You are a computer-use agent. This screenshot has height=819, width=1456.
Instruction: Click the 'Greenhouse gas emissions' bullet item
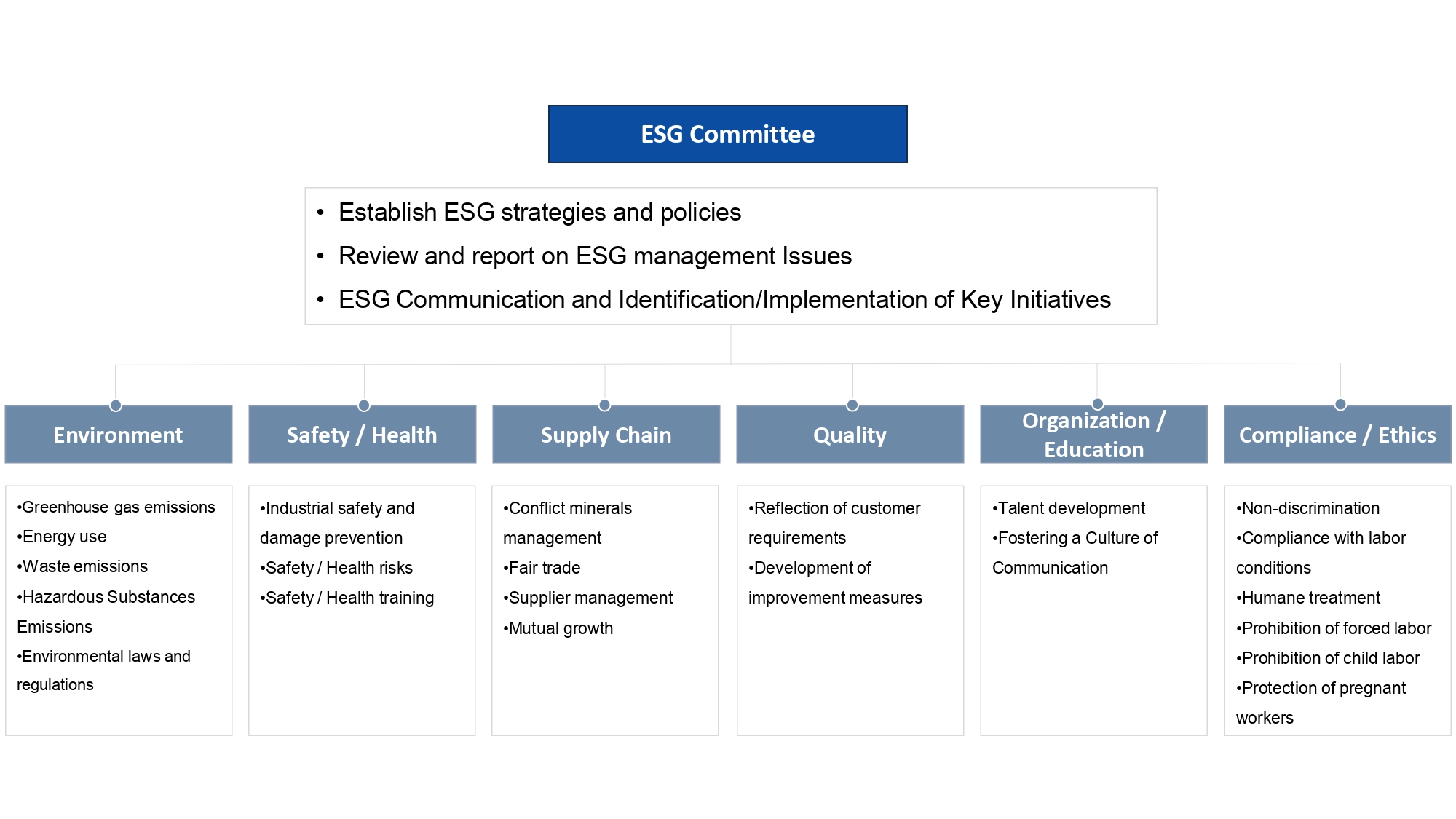(118, 507)
